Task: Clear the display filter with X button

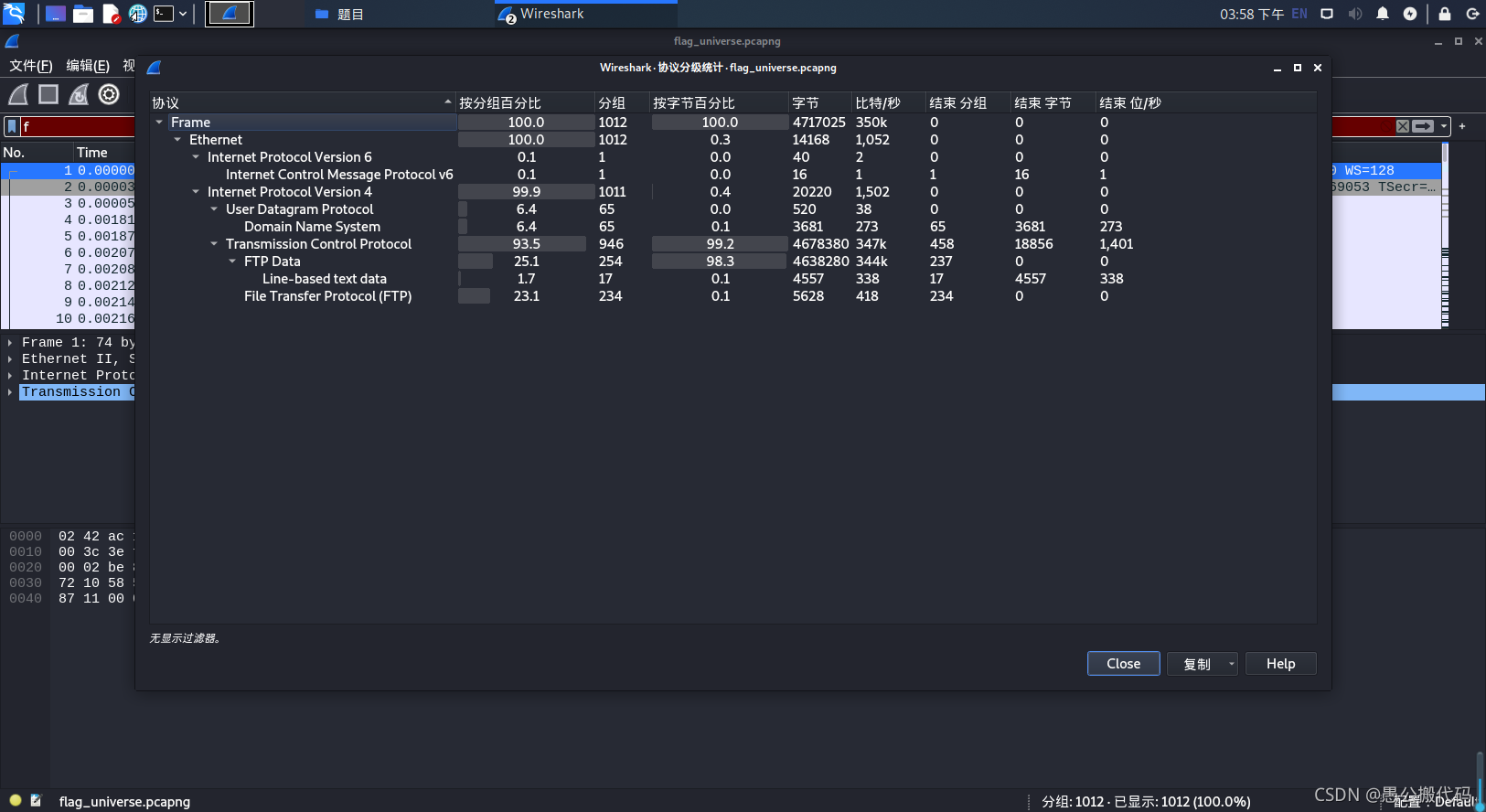Action: click(x=1403, y=126)
